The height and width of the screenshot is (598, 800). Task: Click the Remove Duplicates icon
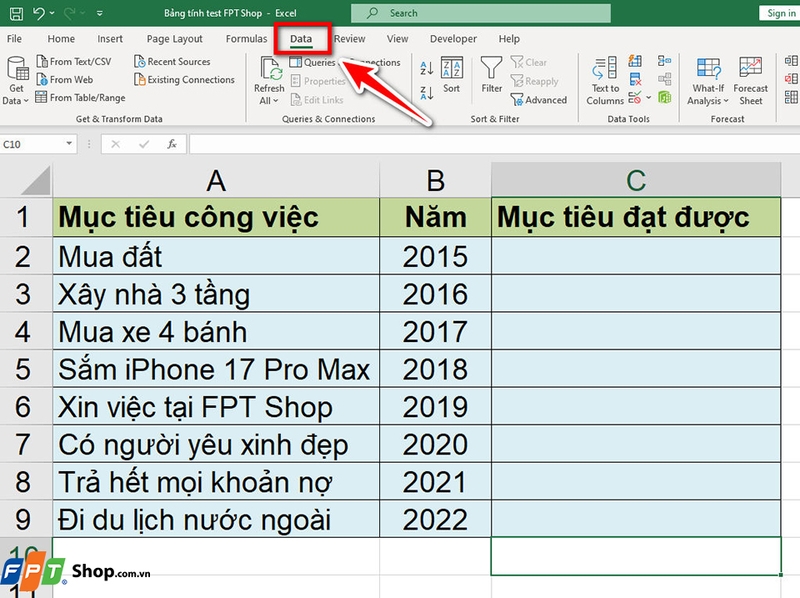pos(635,78)
